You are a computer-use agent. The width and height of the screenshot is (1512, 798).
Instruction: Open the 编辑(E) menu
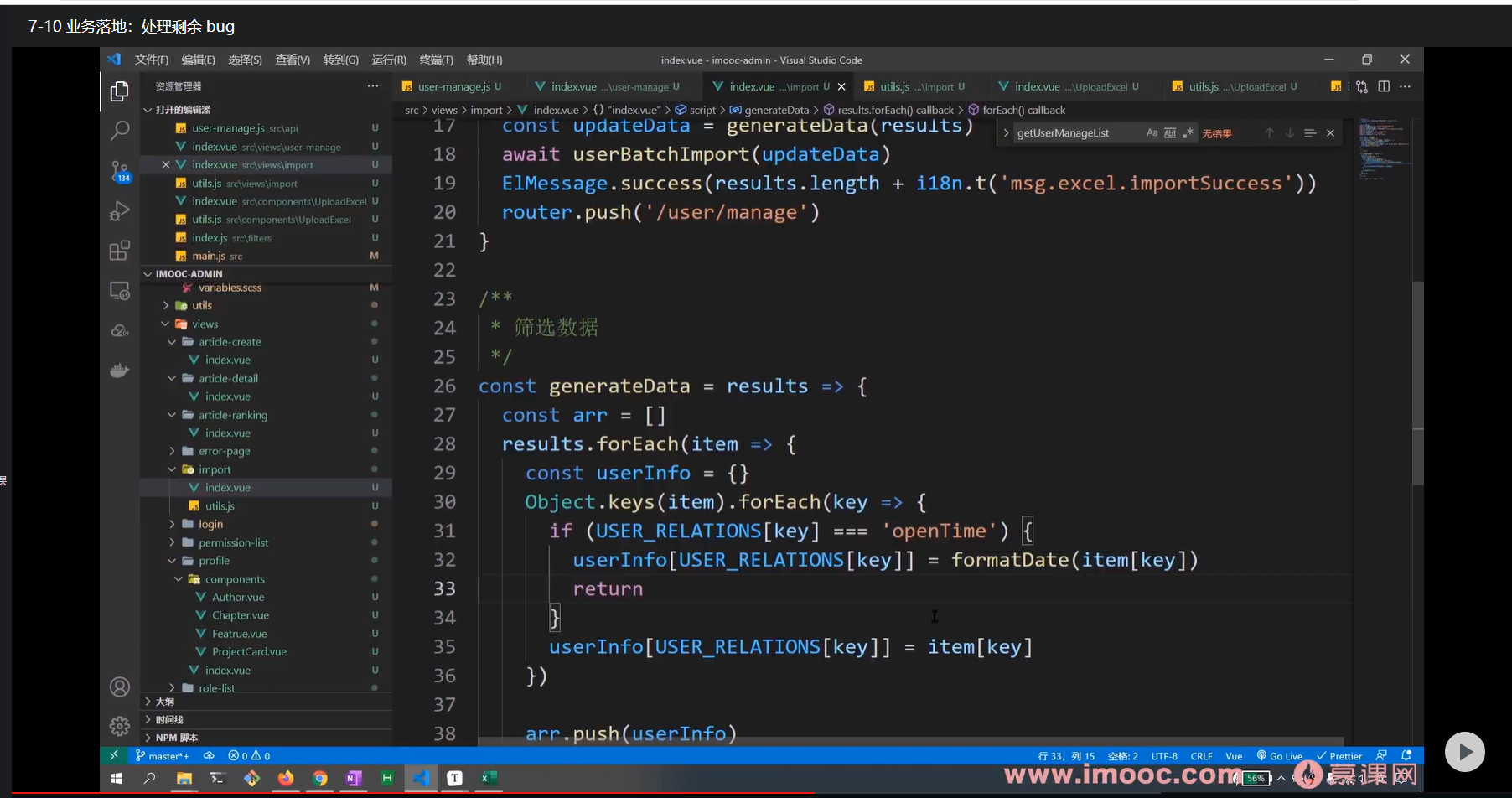pyautogui.click(x=199, y=60)
